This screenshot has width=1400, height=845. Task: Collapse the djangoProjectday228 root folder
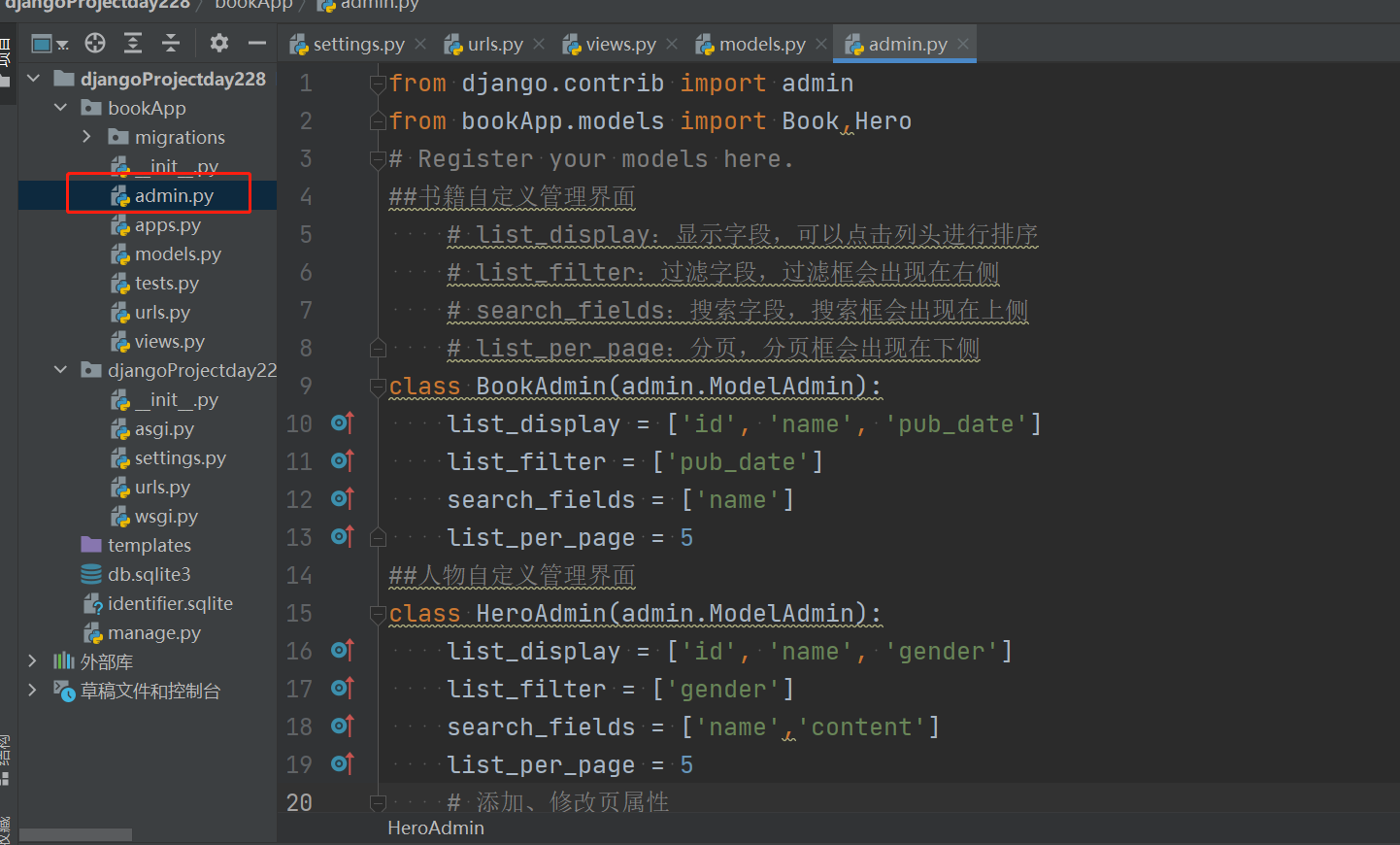[x=34, y=79]
